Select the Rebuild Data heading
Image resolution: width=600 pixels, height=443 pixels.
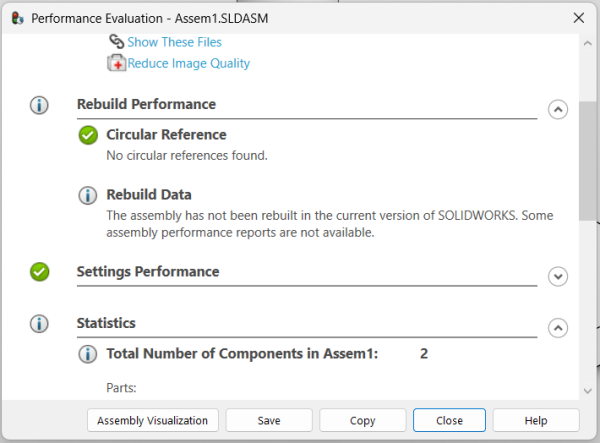tap(149, 195)
